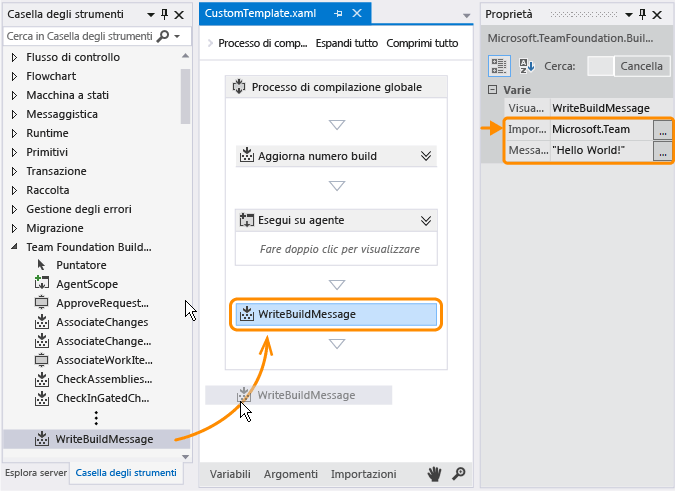This screenshot has width=675, height=491.
Task: Expand the Messaggistica category
Action: click(14, 114)
